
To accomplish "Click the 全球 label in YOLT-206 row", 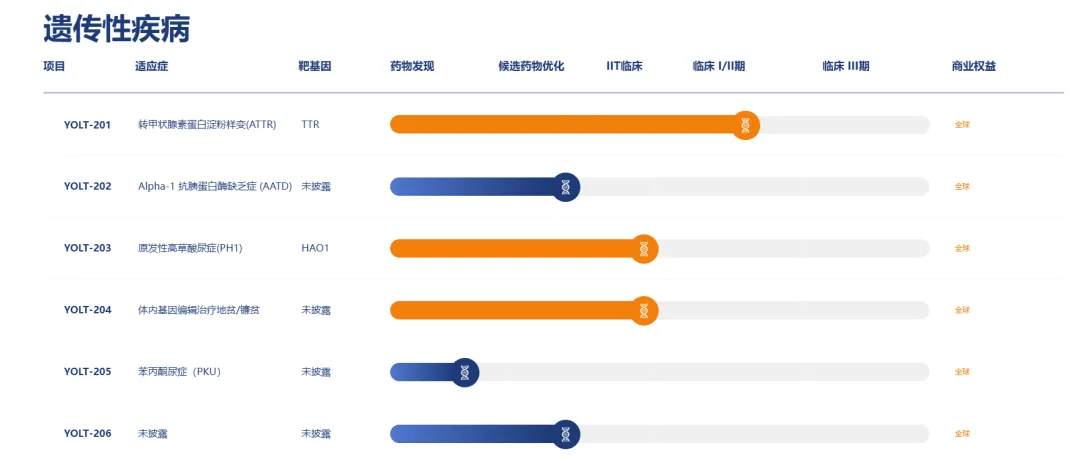I will [962, 434].
